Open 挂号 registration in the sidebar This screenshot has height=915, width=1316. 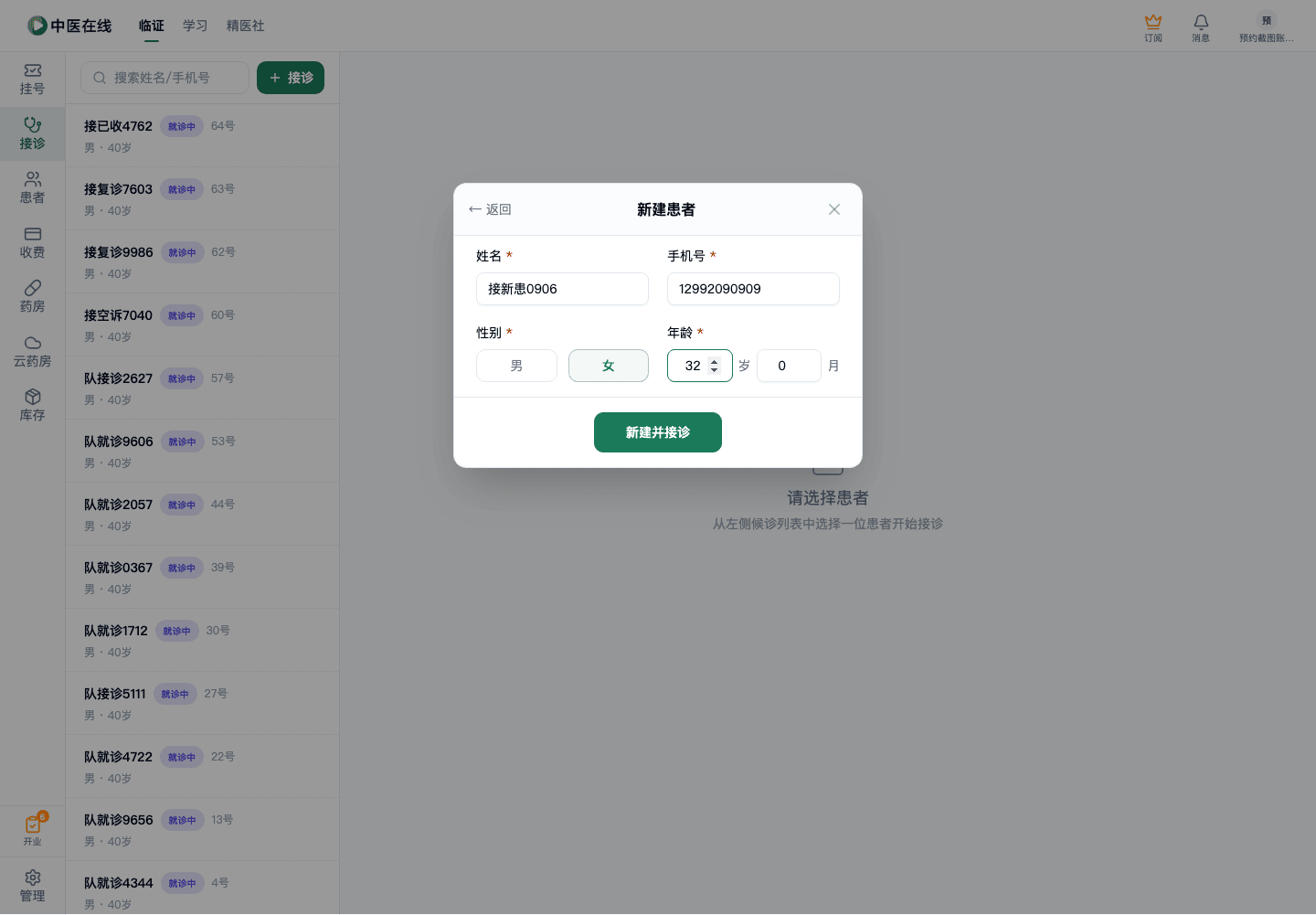32,79
